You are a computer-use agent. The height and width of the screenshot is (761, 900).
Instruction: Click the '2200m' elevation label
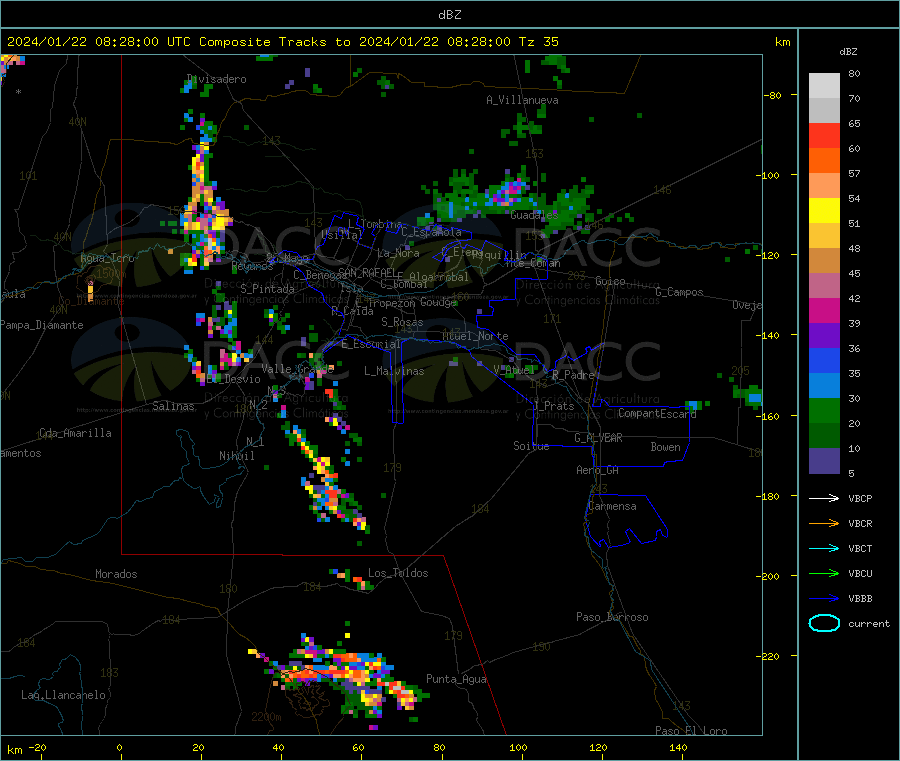[x=266, y=717]
